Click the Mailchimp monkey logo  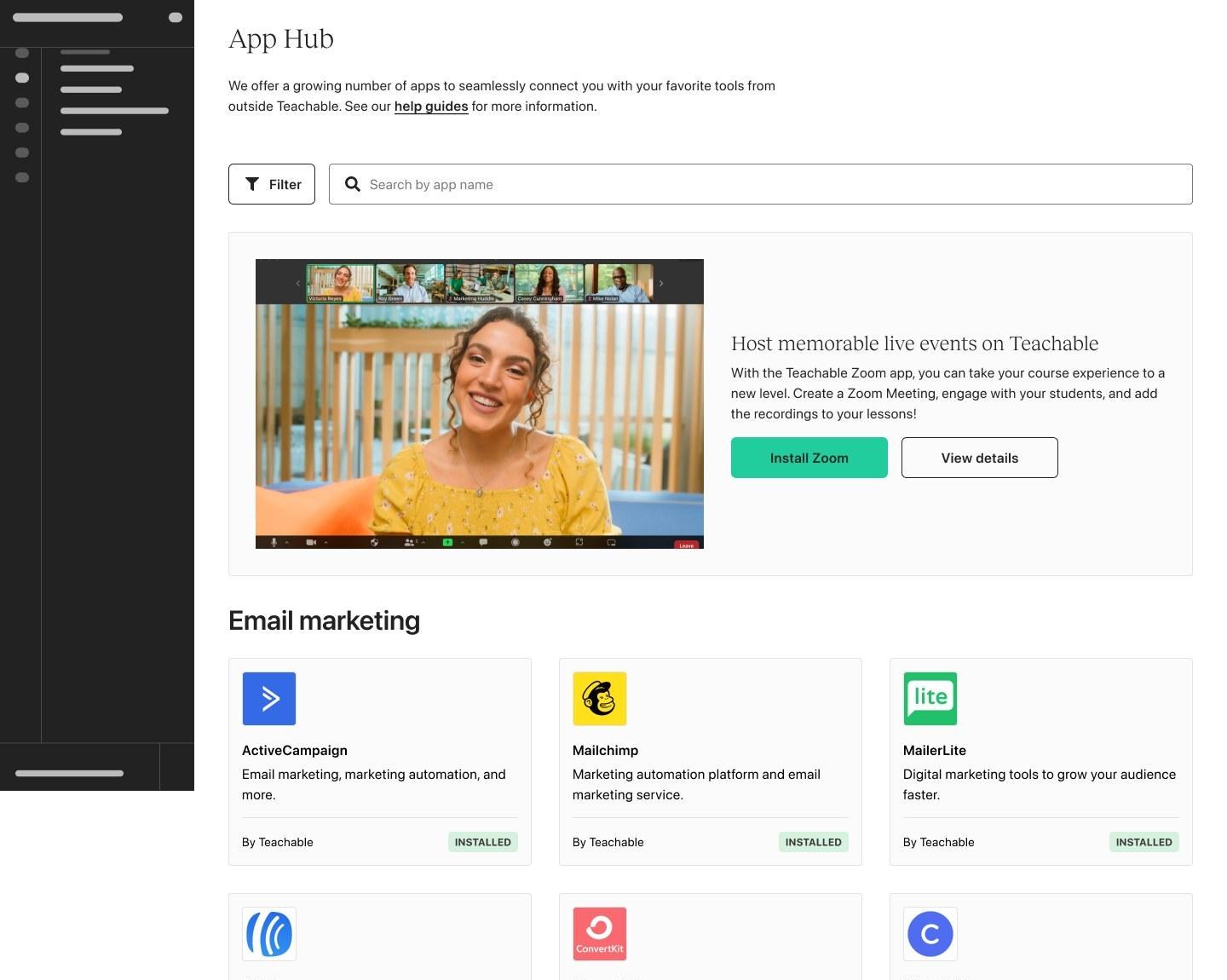coord(600,699)
